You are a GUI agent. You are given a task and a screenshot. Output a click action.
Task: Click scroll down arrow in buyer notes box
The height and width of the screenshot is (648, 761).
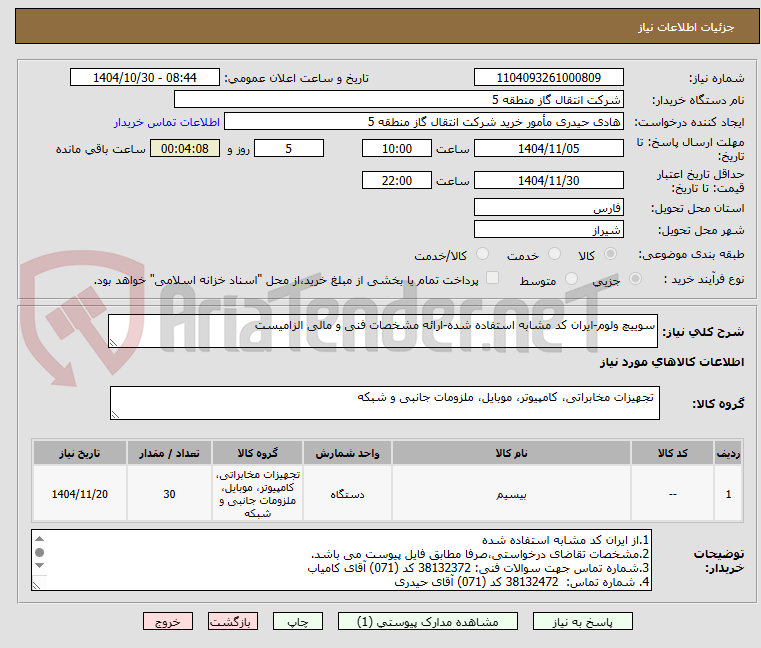pyautogui.click(x=40, y=565)
